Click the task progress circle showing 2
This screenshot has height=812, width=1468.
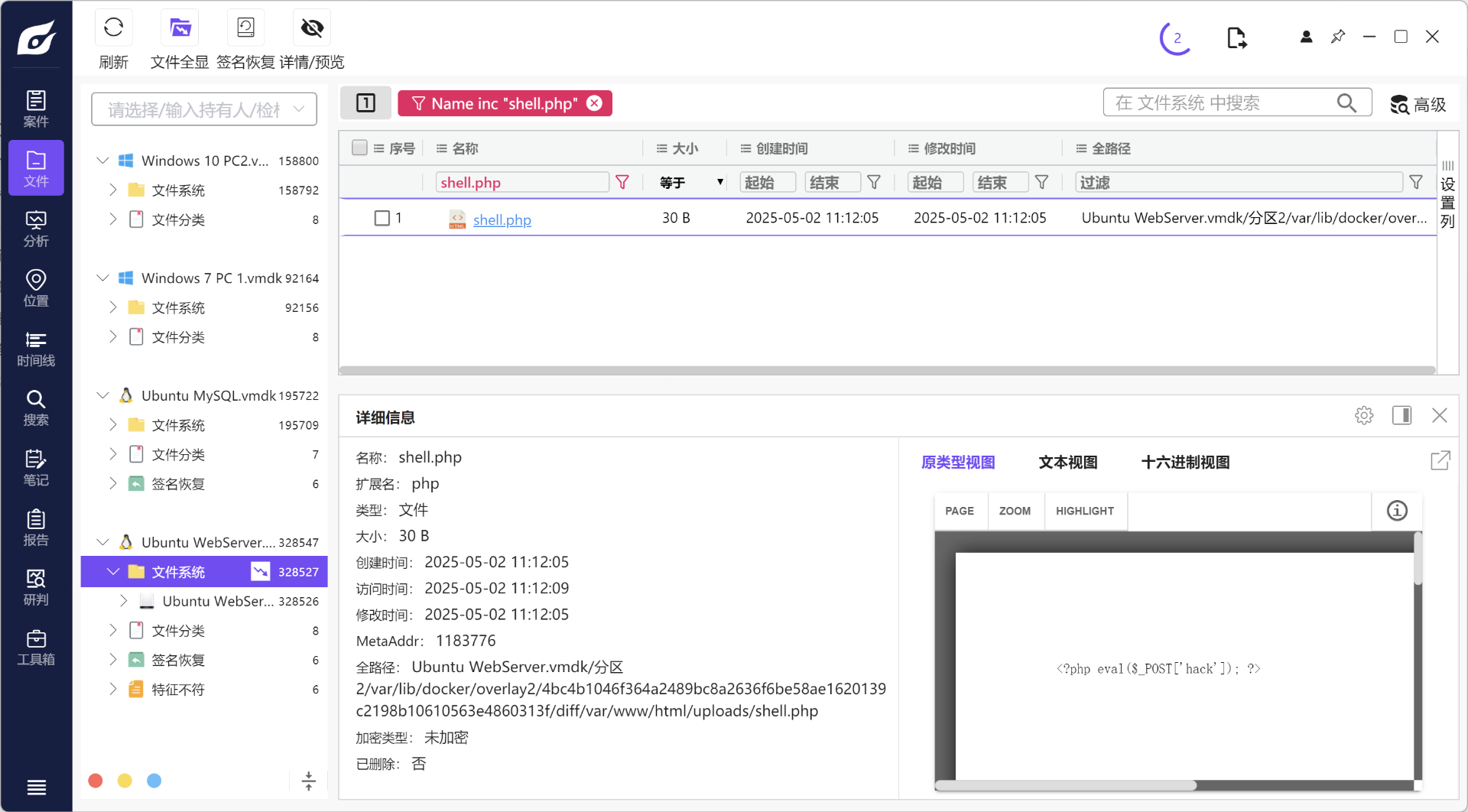tap(1176, 37)
